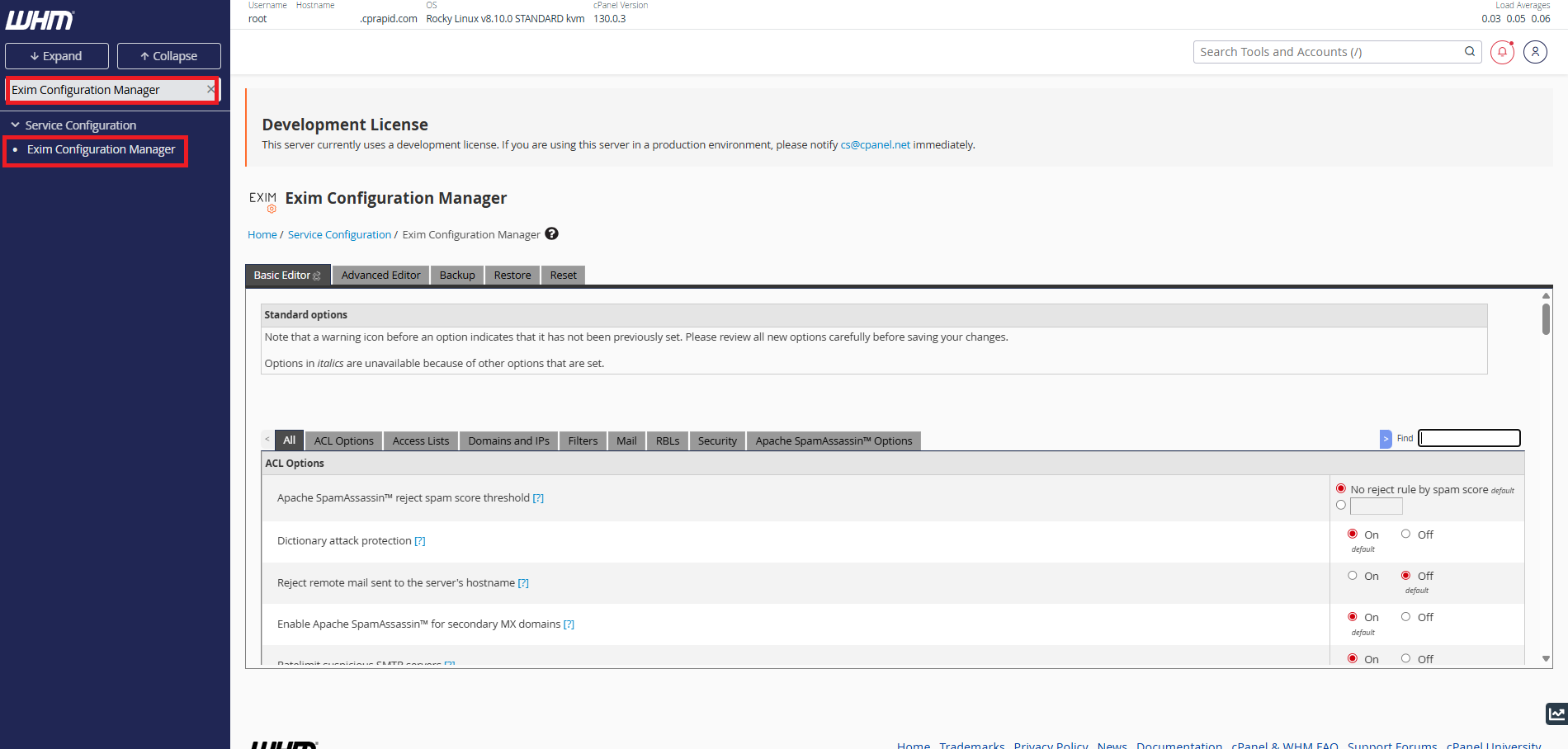This screenshot has height=749, width=1568.
Task: Select the Mail tab
Action: [x=626, y=440]
